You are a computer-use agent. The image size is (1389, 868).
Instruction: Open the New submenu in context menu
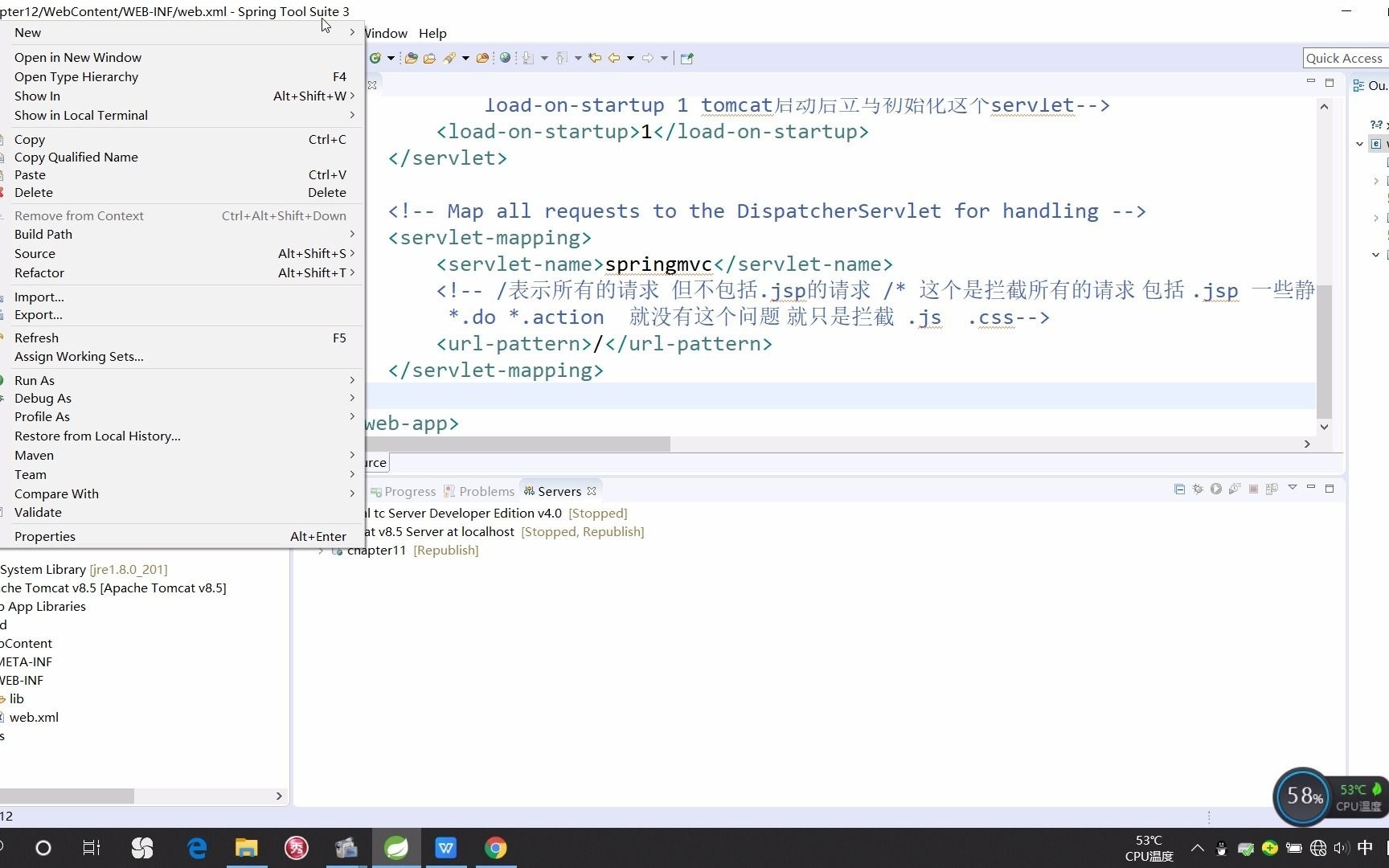click(182, 32)
